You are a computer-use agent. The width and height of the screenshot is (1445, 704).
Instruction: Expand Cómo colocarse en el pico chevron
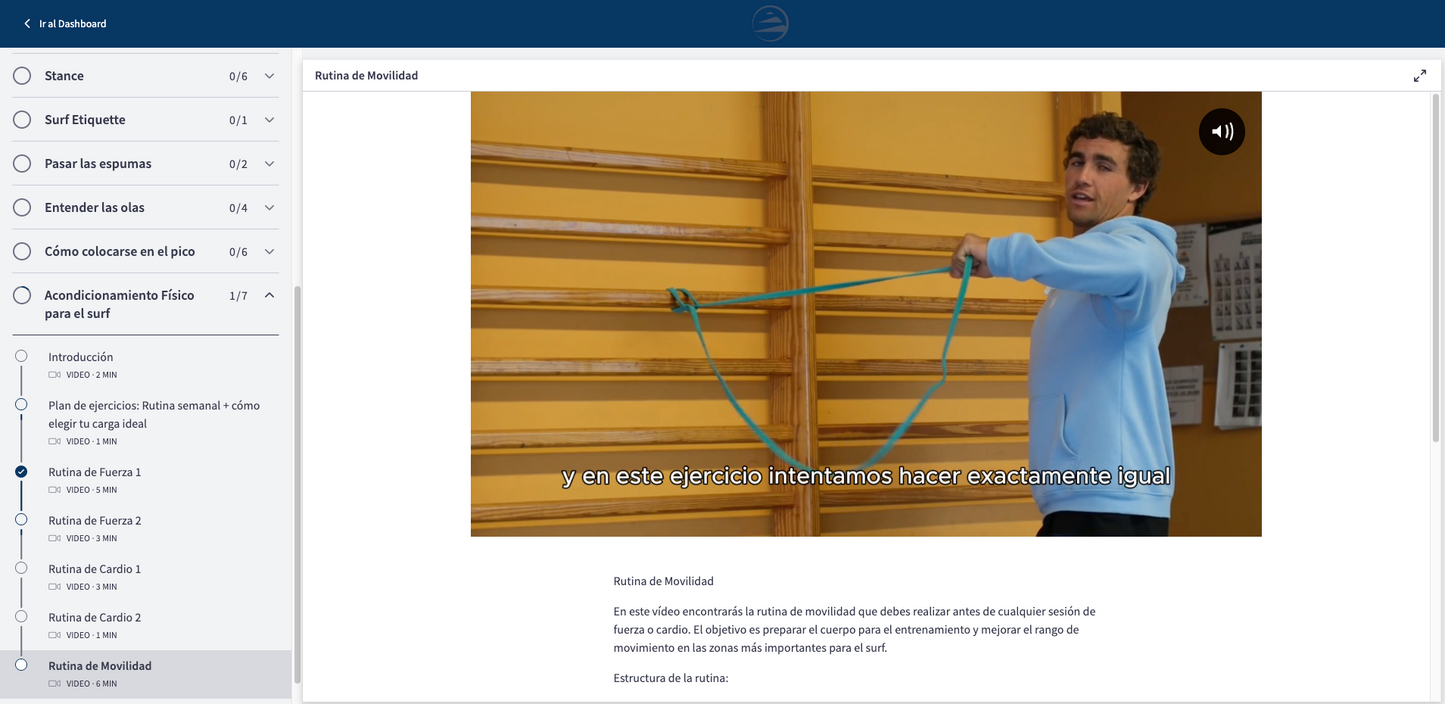[269, 252]
